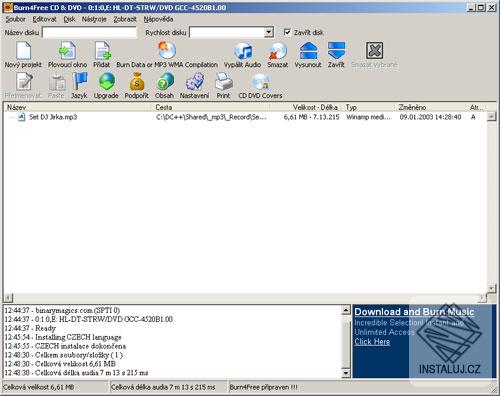Expand the Rychlost disku dropdown
This screenshot has height=396, width=500.
point(269,32)
